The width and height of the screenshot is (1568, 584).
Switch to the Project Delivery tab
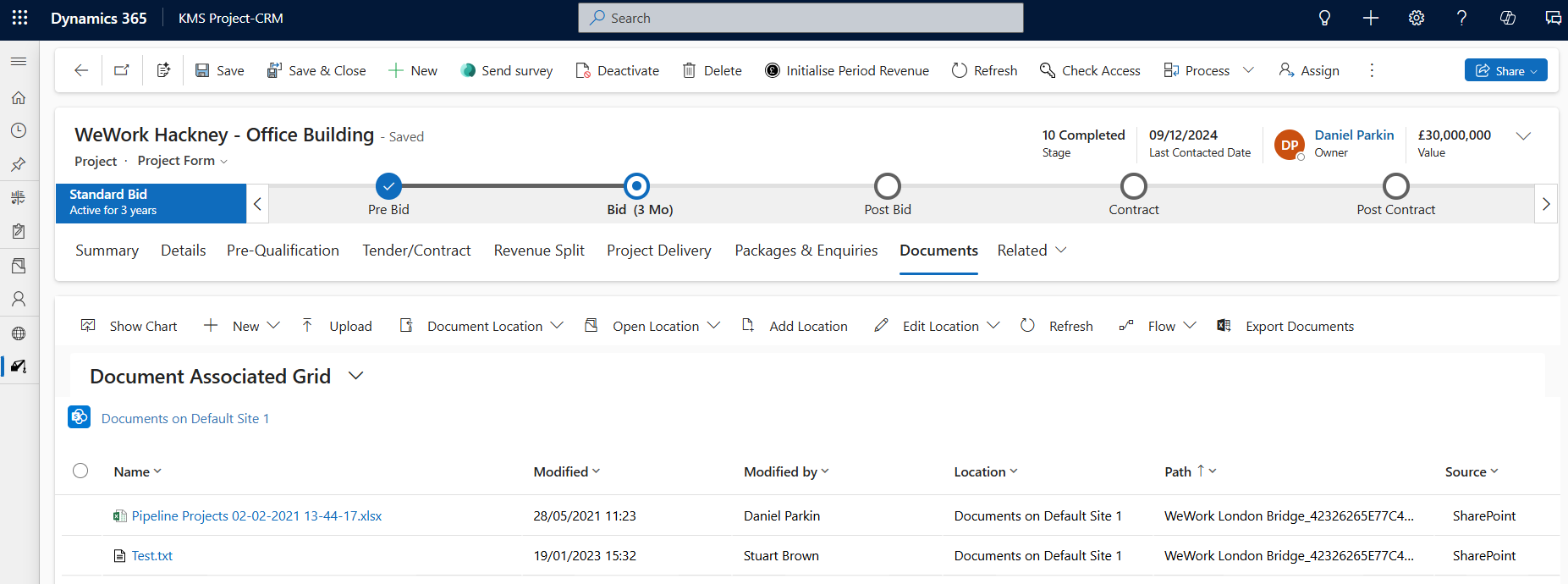(x=659, y=251)
